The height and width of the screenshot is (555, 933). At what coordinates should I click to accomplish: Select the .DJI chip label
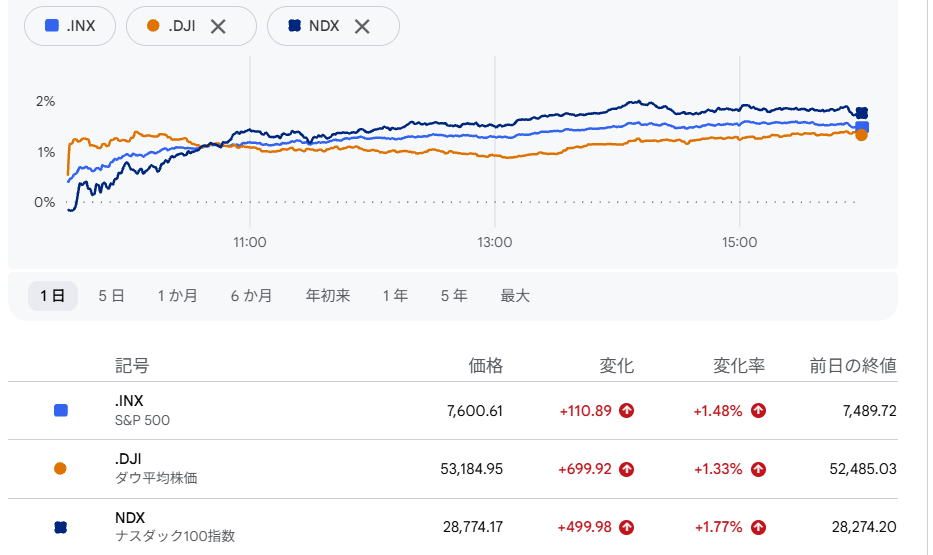(181, 26)
